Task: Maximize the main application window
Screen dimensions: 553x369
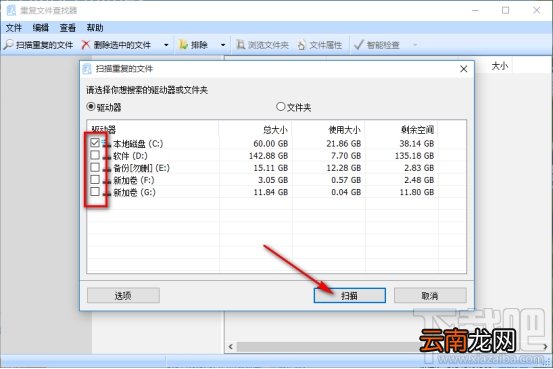Action: (505, 10)
